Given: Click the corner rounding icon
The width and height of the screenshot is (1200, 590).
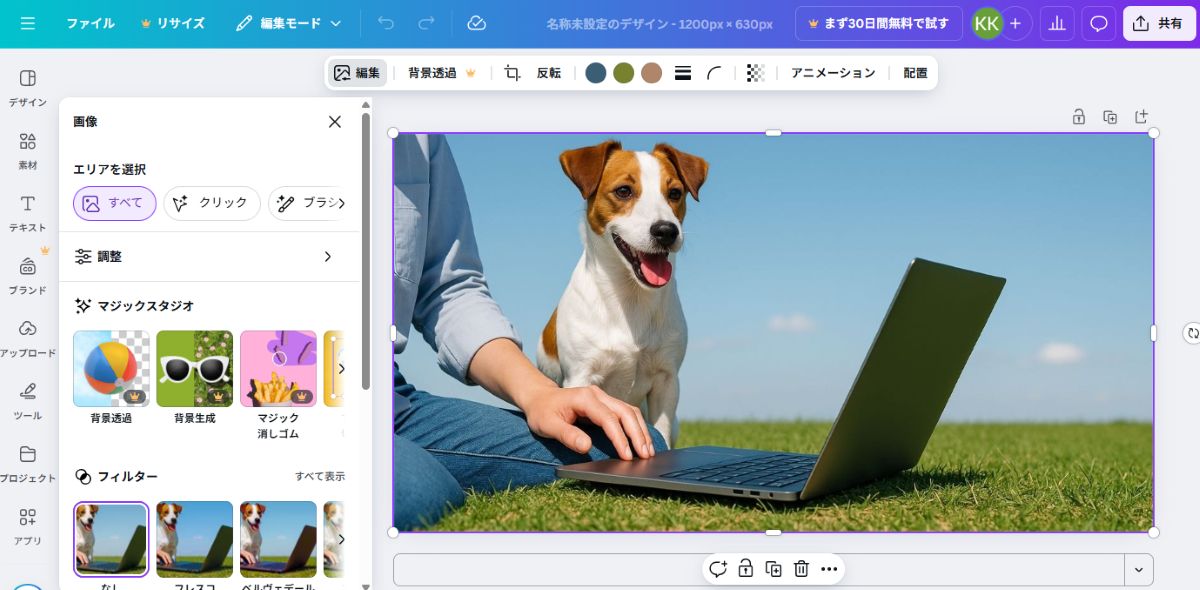Looking at the screenshot, I should (x=714, y=73).
